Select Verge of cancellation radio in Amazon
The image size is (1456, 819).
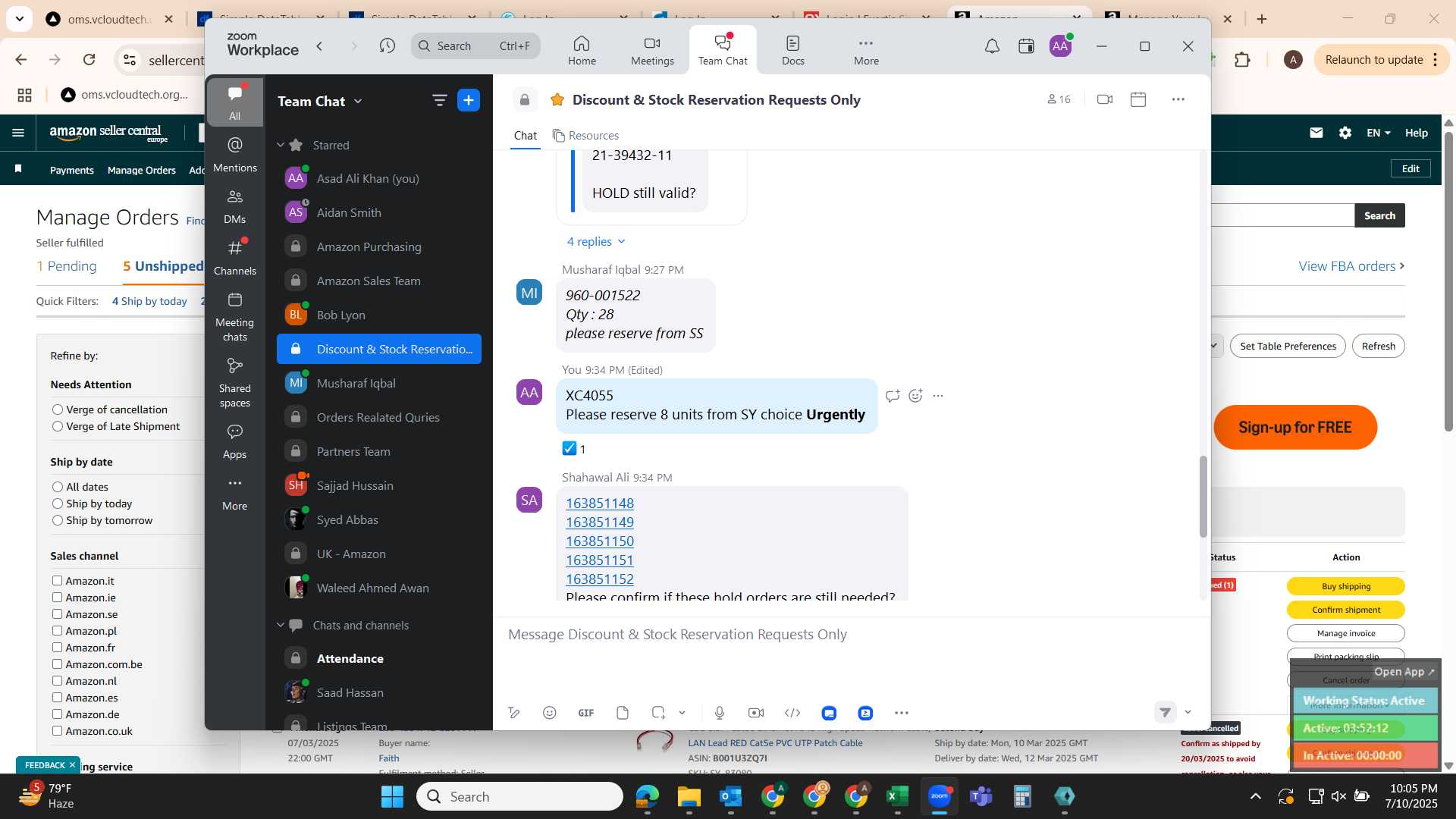57,409
